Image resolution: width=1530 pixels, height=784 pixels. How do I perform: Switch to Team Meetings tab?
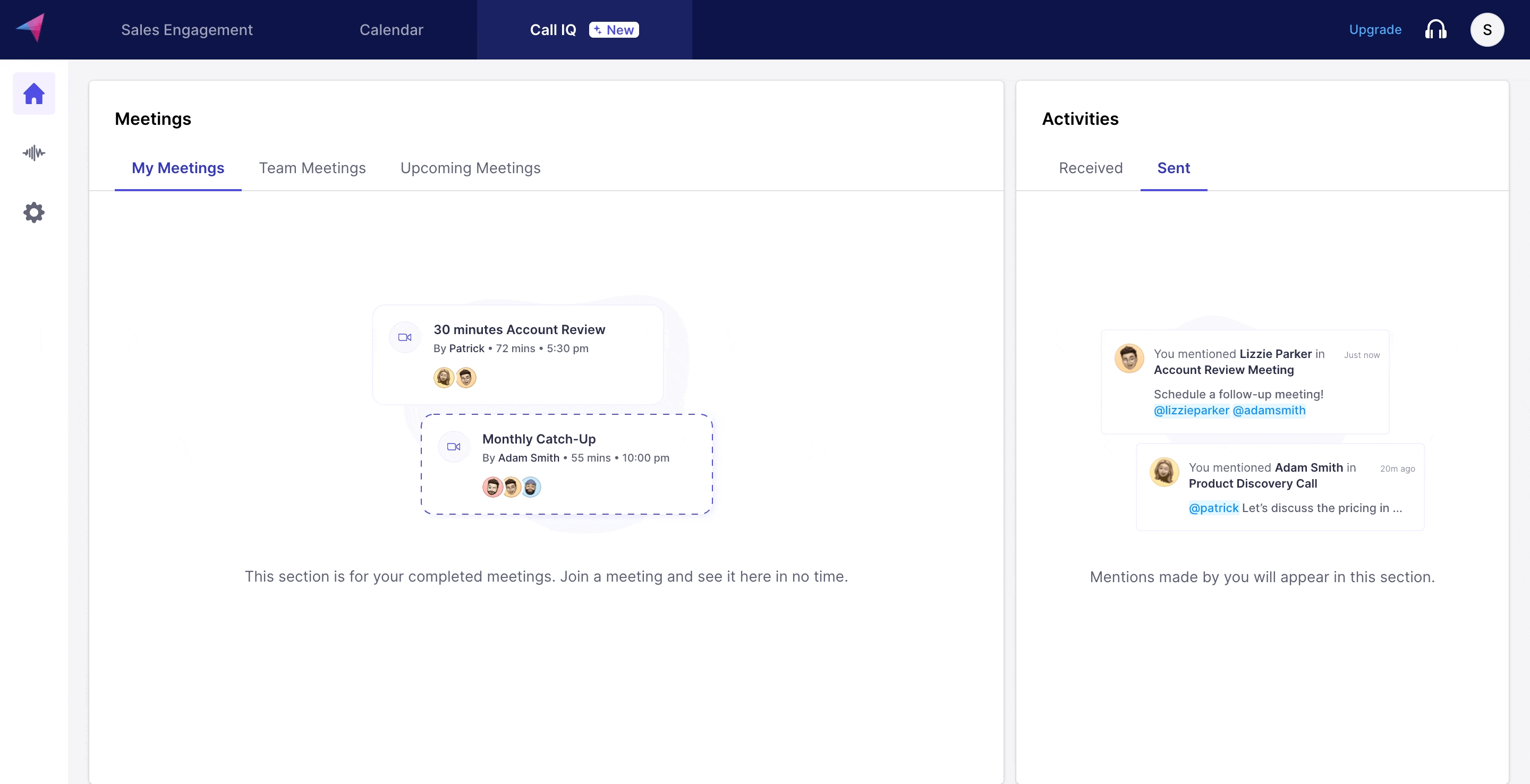(x=312, y=168)
